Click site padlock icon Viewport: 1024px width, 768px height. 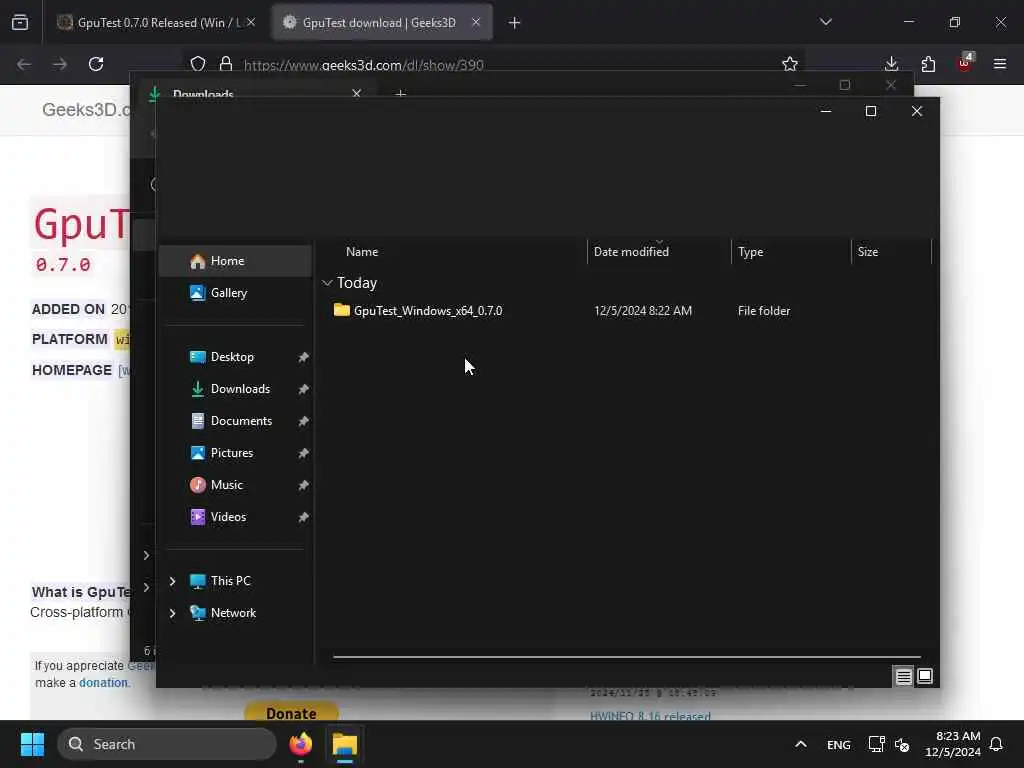coord(226,64)
